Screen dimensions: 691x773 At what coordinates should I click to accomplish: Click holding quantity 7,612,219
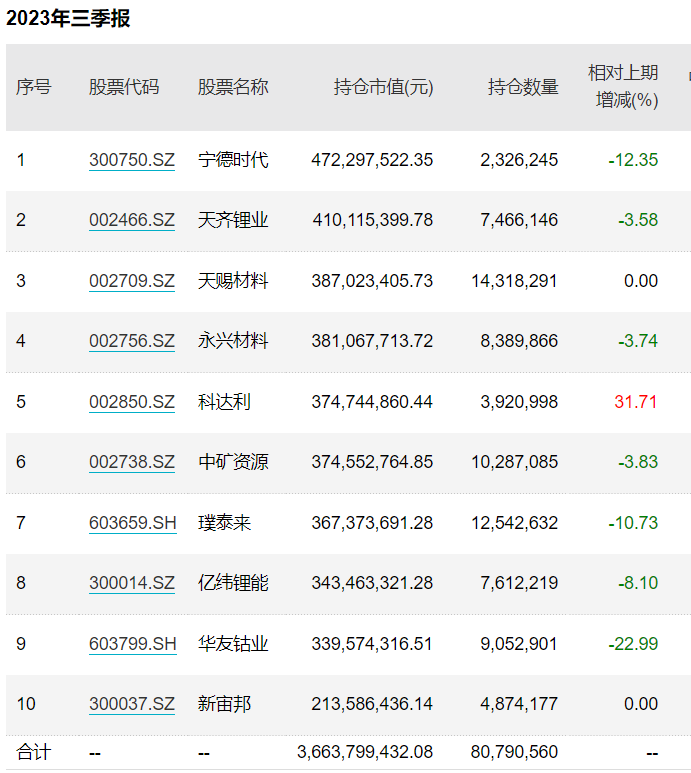[x=519, y=583]
